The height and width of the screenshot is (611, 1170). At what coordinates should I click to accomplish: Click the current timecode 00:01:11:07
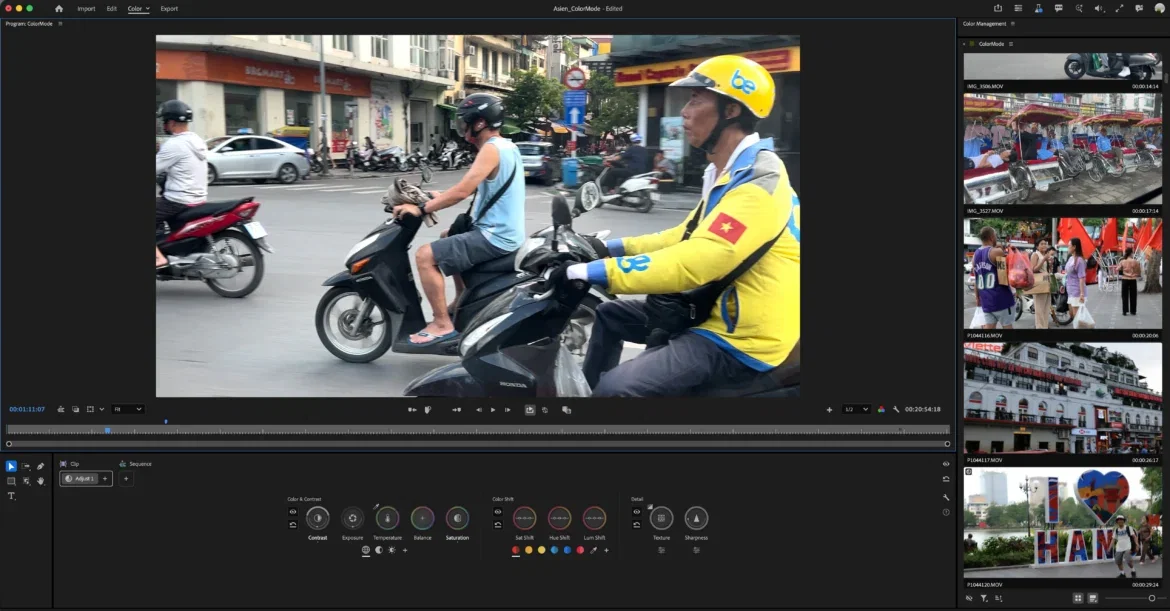click(27, 410)
